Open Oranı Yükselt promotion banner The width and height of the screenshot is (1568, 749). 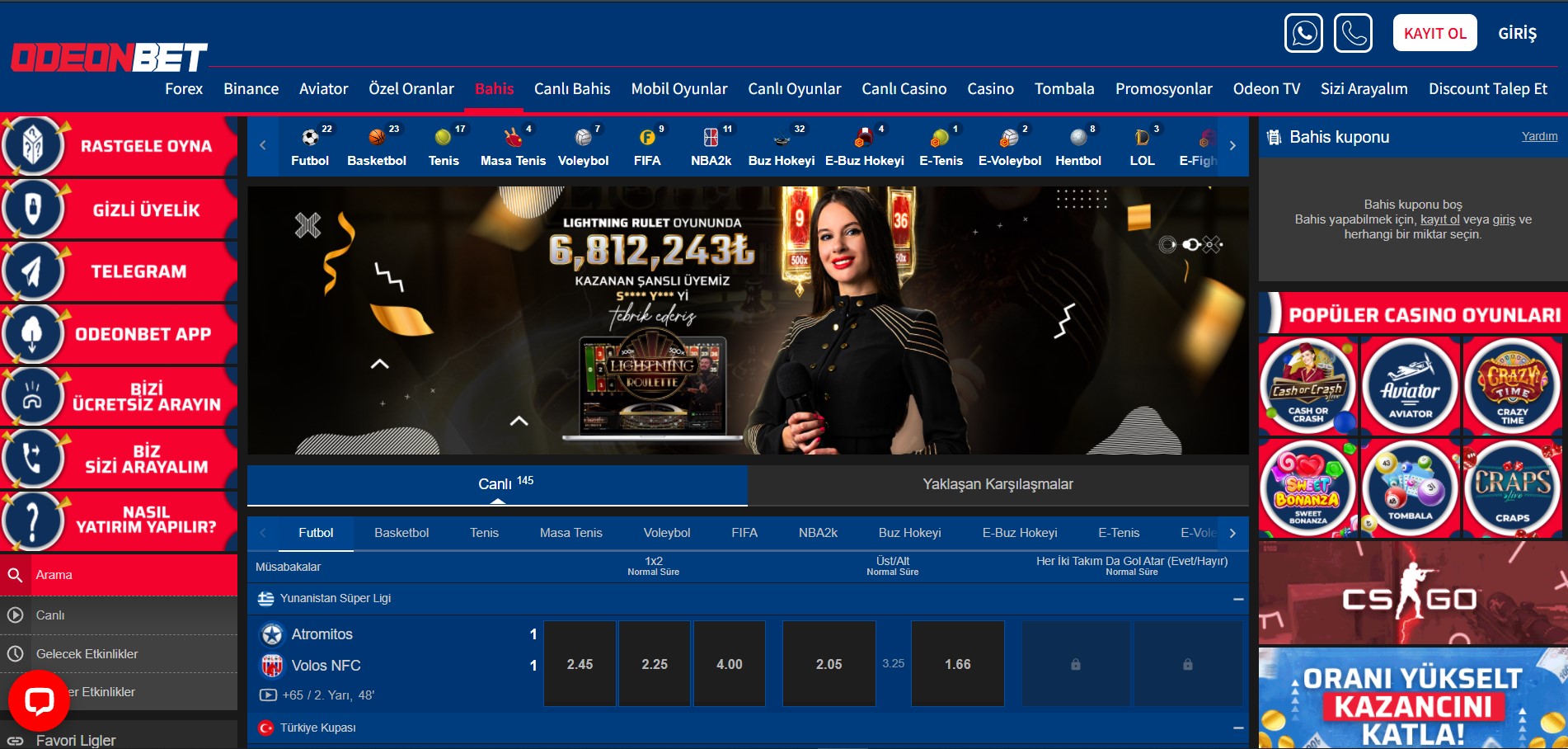click(x=1413, y=699)
